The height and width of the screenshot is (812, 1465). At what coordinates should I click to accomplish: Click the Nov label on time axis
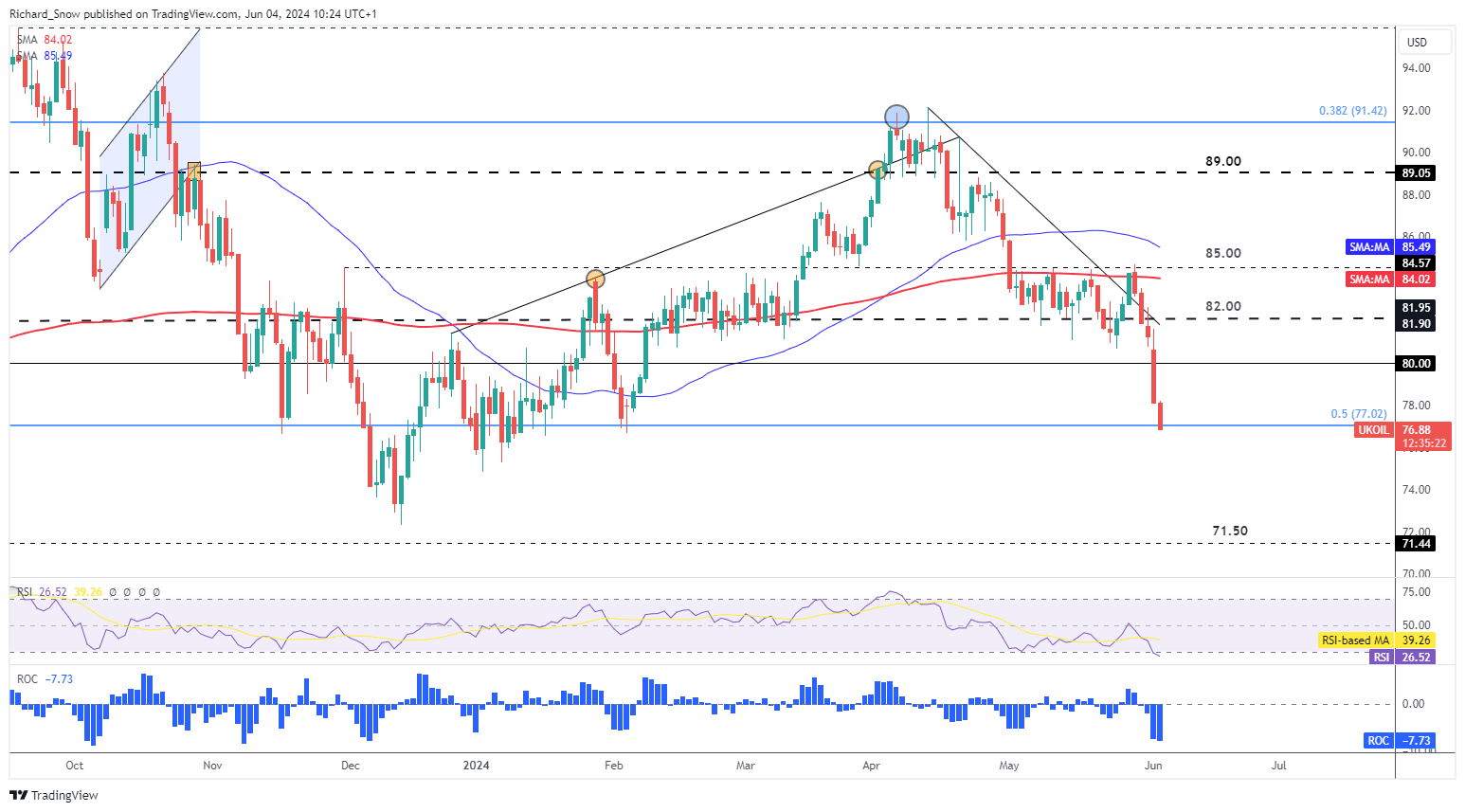tap(212, 766)
